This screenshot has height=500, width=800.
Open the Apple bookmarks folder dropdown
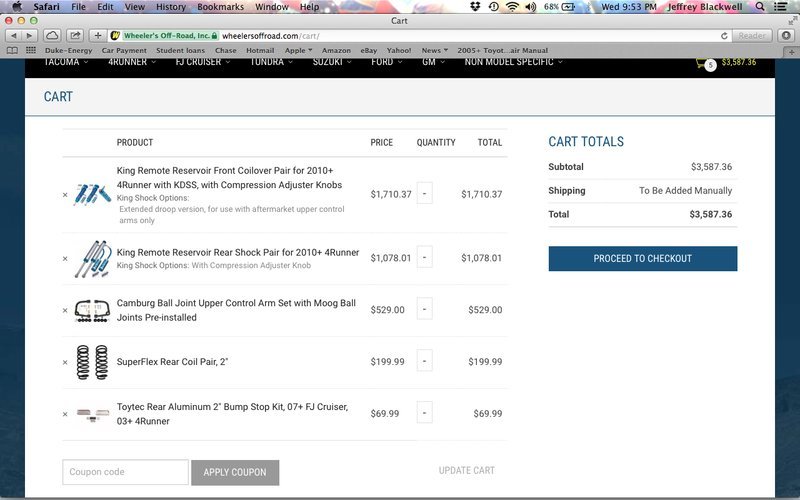(x=298, y=51)
